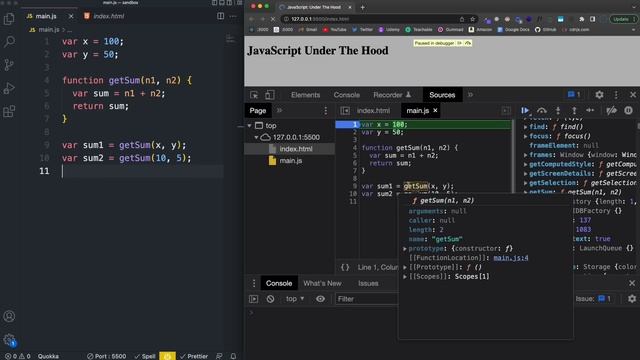Screen dimensions: 640x360
Task: Click the Update button in Chrome
Action: (x=621, y=19)
